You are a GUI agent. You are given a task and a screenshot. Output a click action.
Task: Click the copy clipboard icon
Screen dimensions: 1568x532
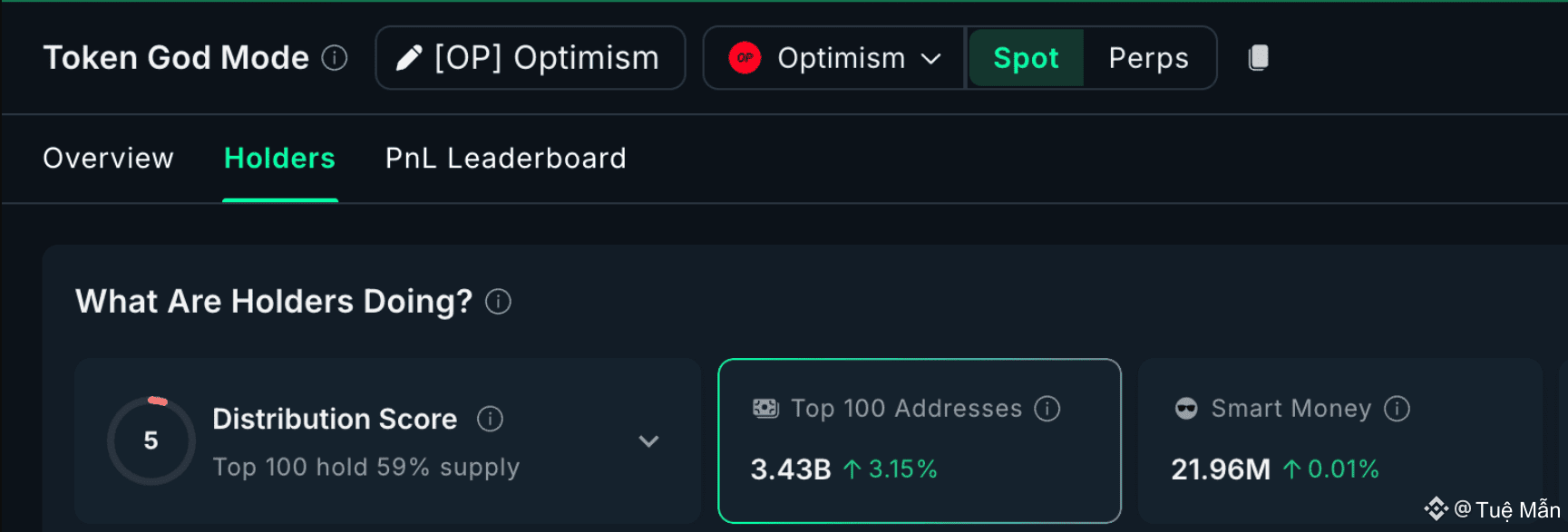point(1258,58)
